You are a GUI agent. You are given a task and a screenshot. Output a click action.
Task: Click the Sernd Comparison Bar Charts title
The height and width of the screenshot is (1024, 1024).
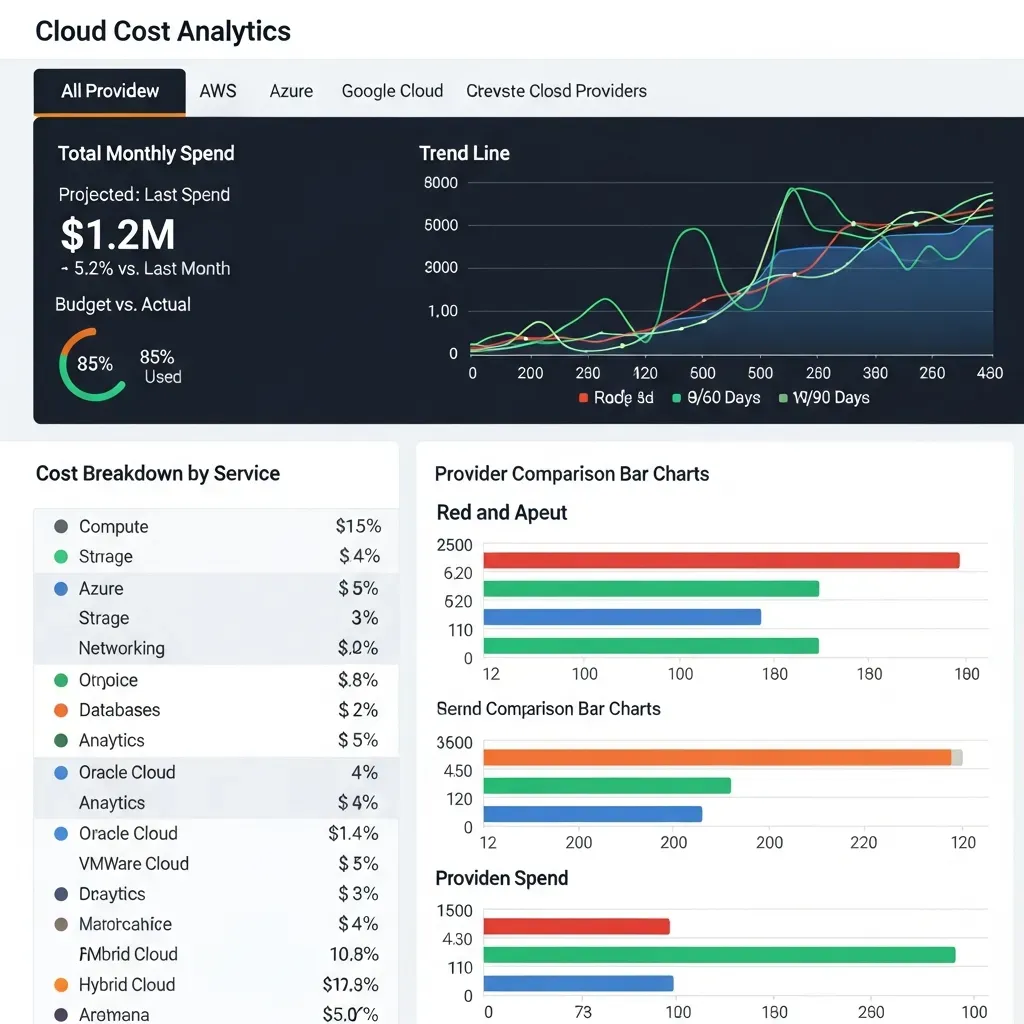click(549, 709)
